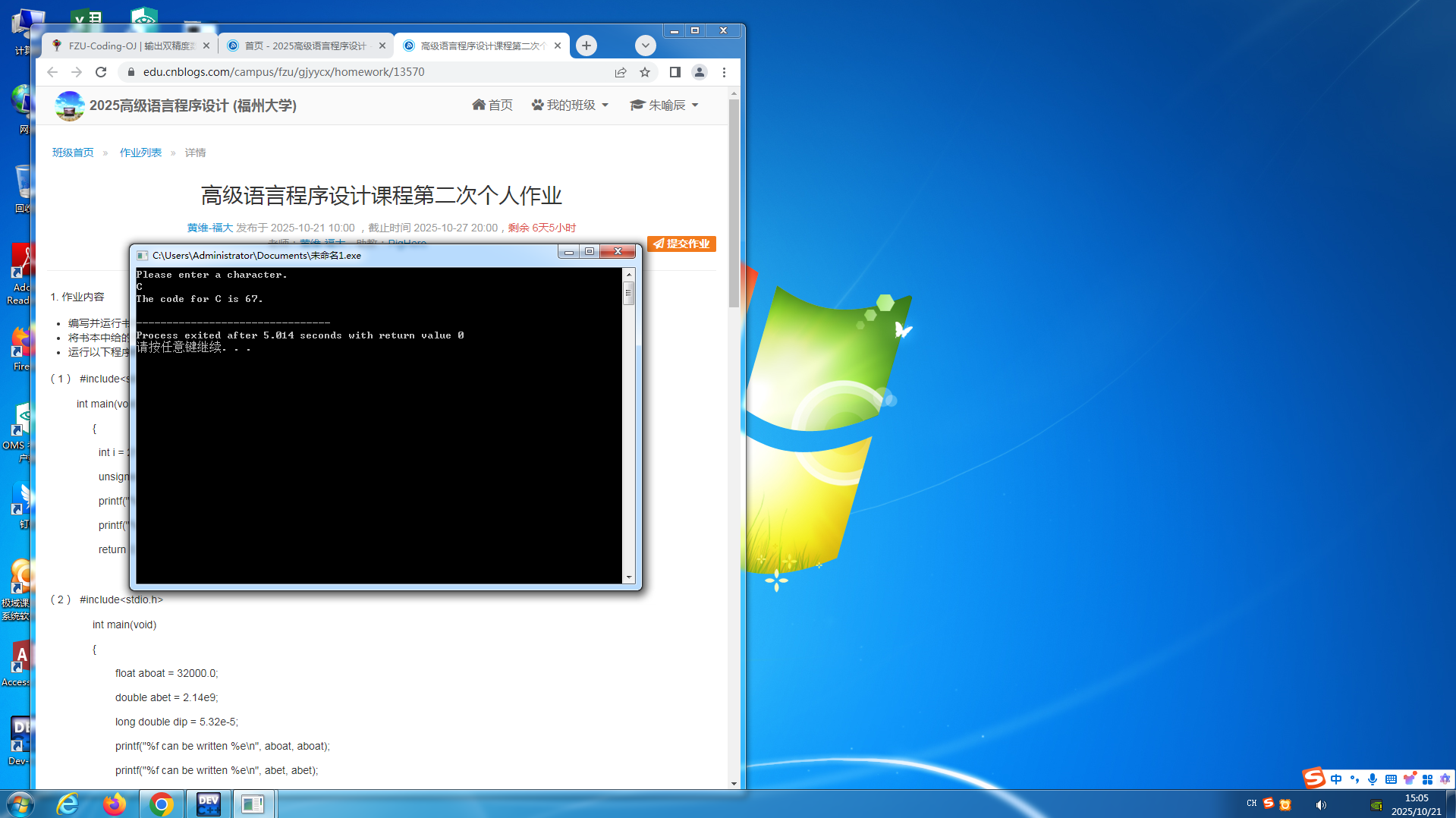Open the Sogou toolbox grid icon
Viewport: 1456px width, 818px height.
point(1427,779)
